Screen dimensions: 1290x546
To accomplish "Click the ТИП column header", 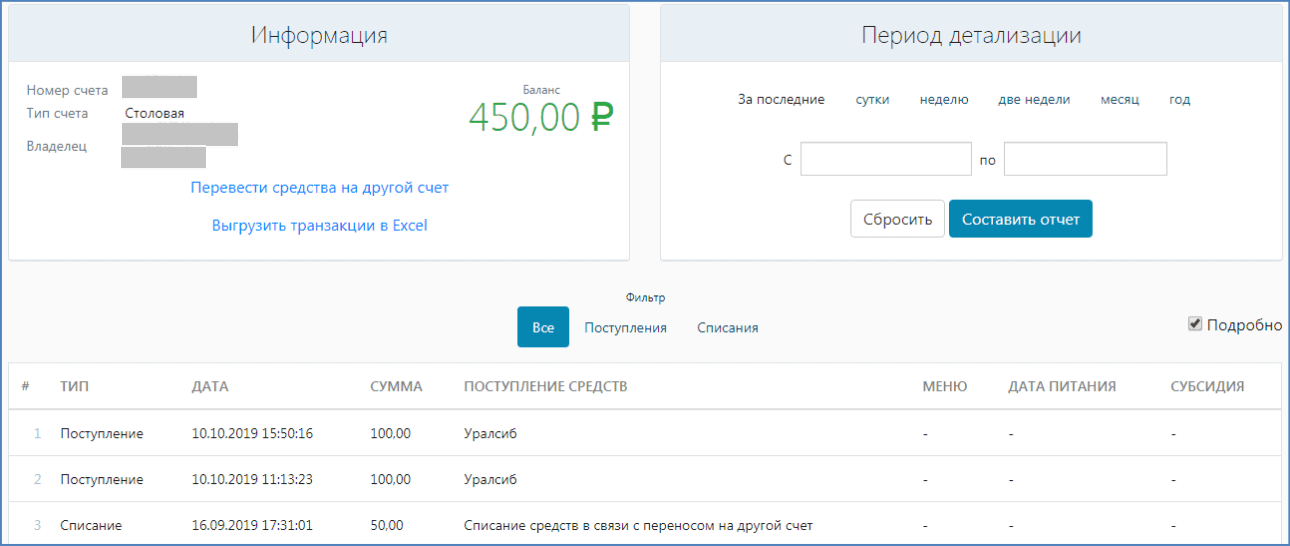I will [x=74, y=386].
